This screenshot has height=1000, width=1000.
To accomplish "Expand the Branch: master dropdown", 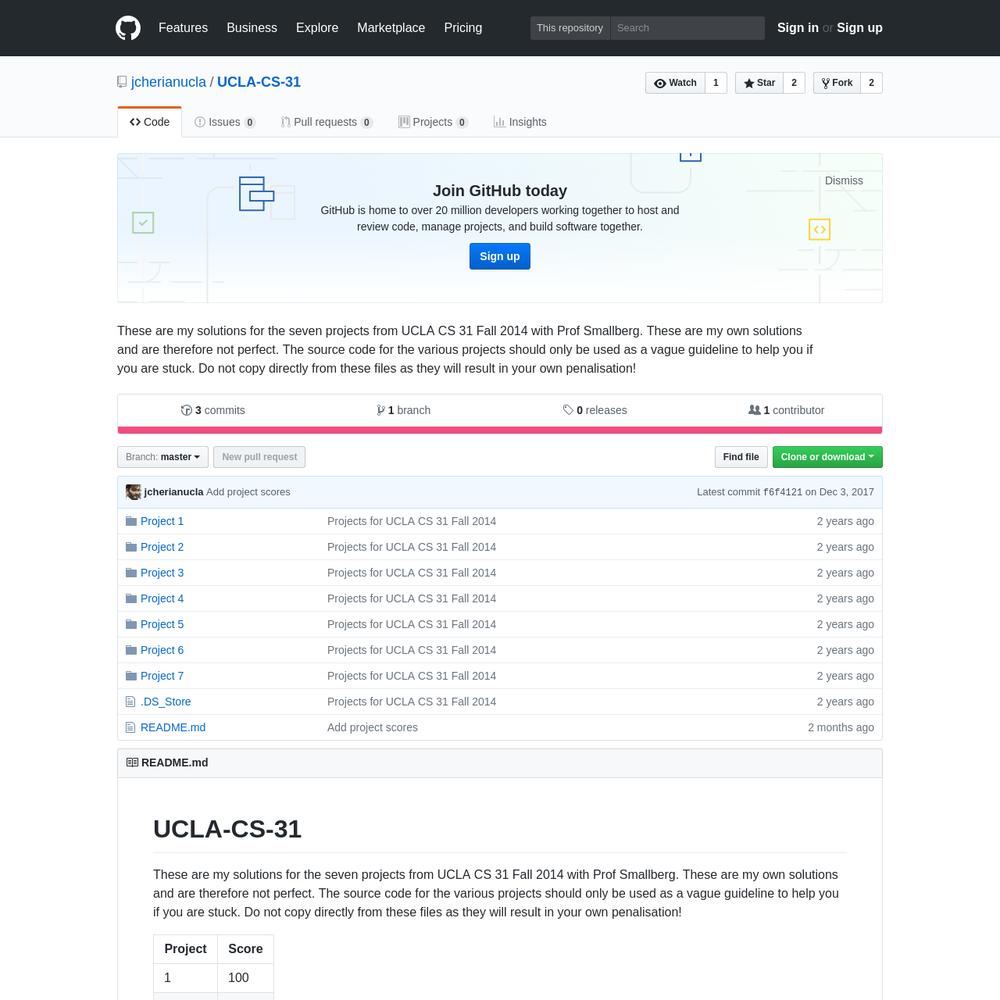I will [x=163, y=457].
